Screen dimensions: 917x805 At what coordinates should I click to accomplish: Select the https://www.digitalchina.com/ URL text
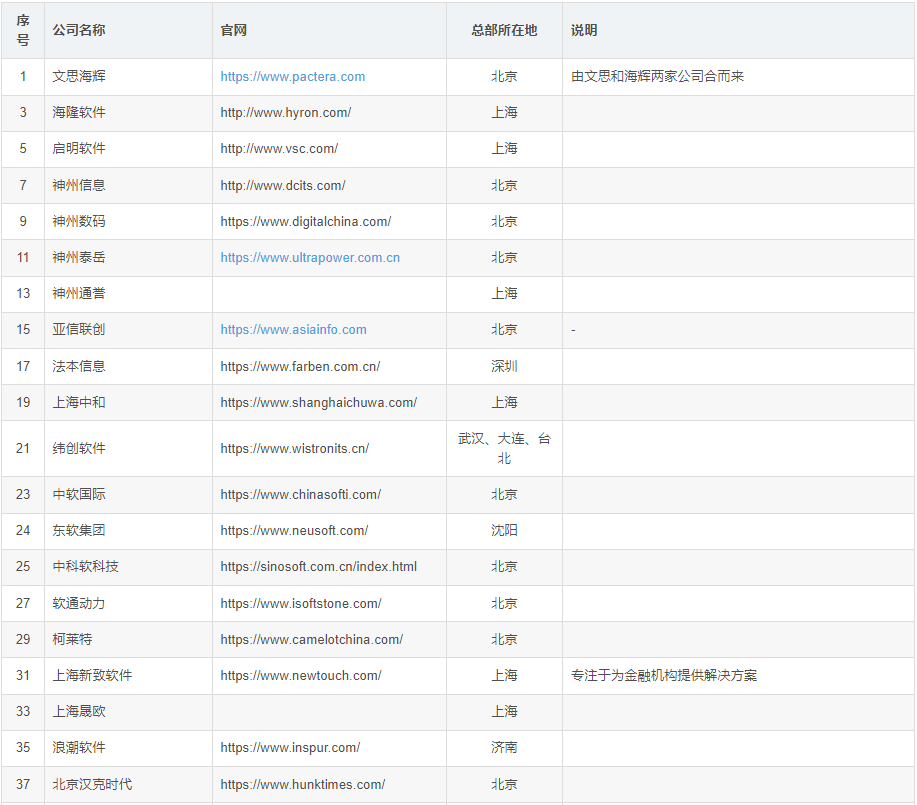305,222
